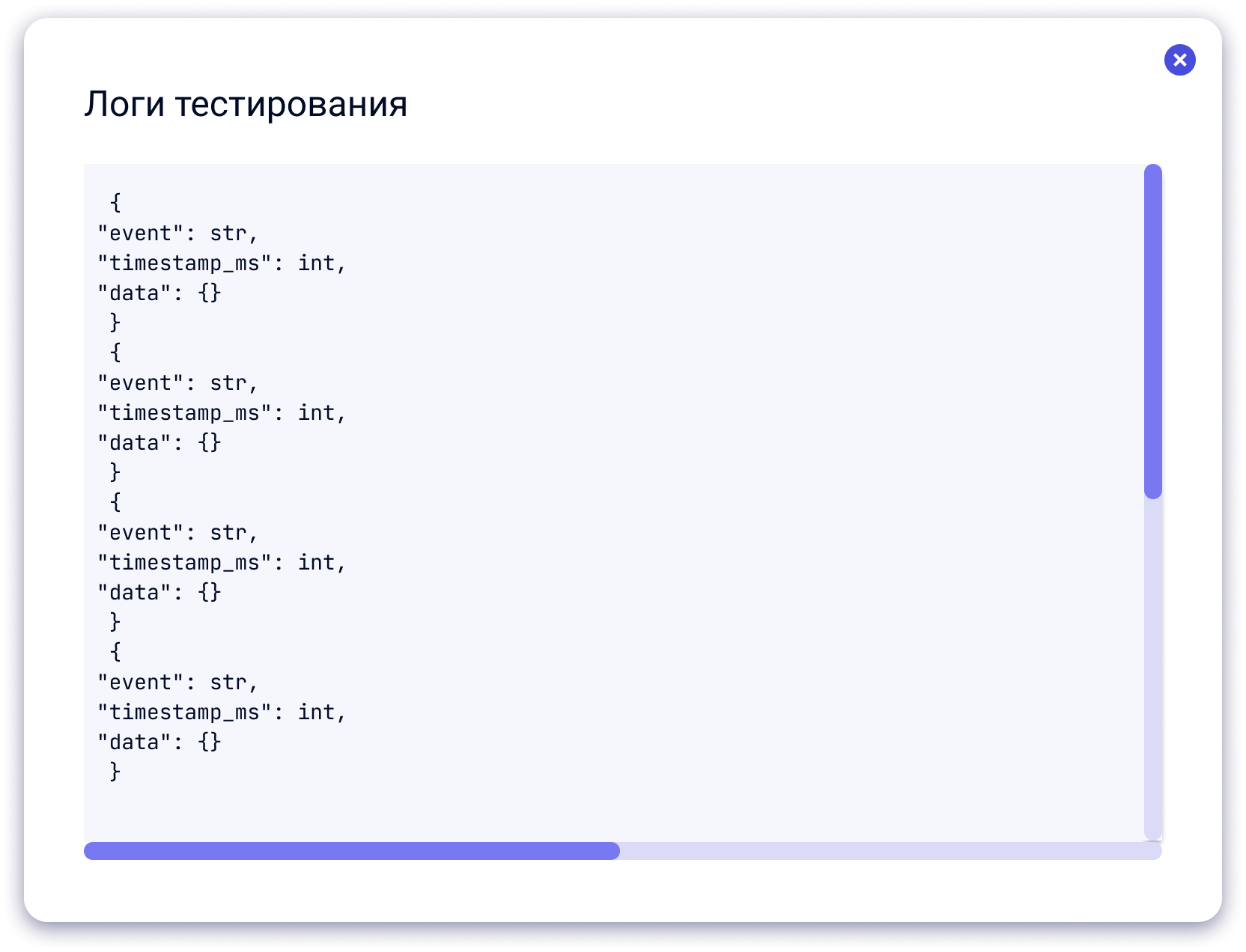Select the "data": {} line in the third entry
This screenshot has height=952, width=1246.
[159, 593]
